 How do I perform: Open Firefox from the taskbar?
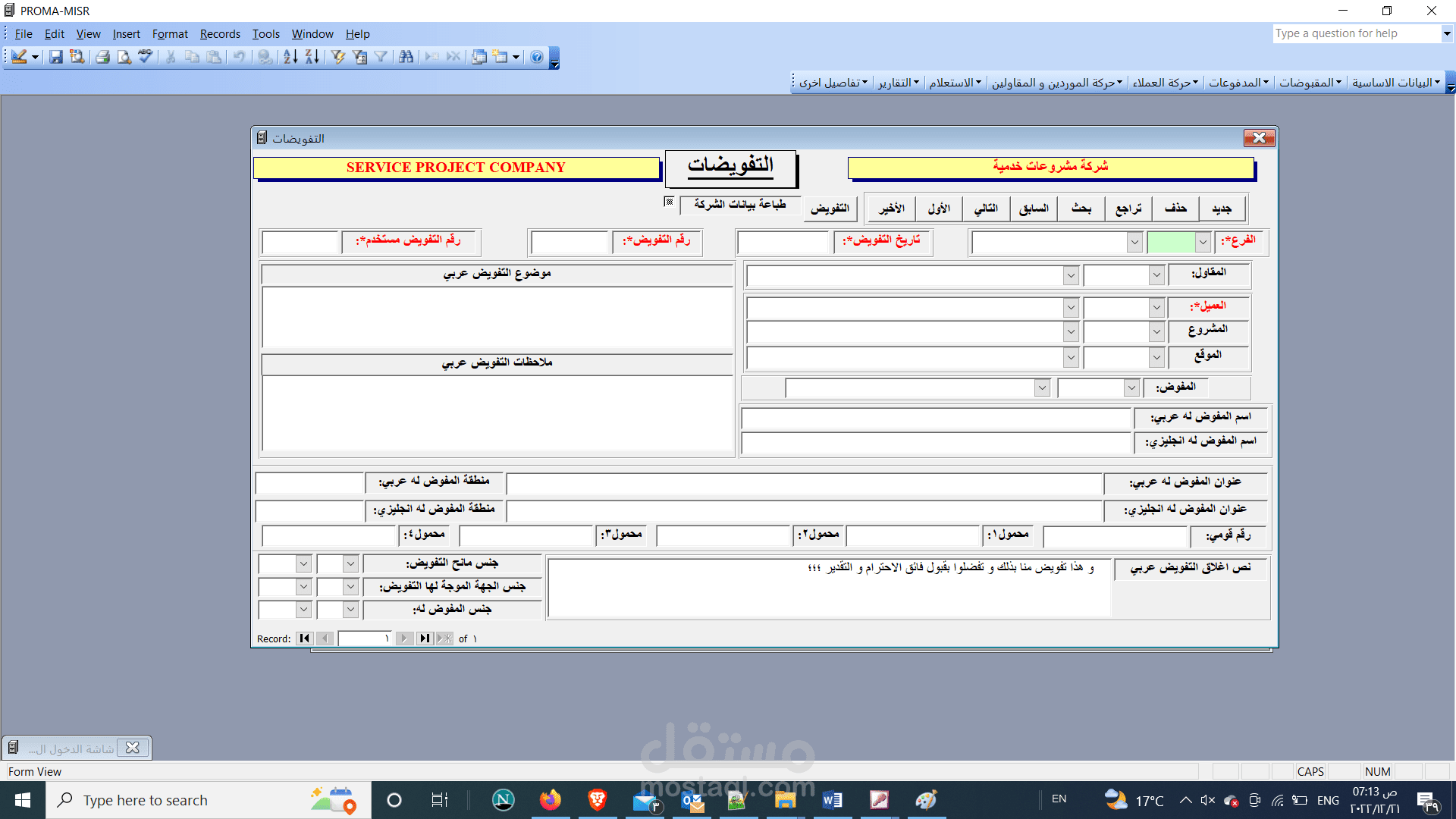550,800
